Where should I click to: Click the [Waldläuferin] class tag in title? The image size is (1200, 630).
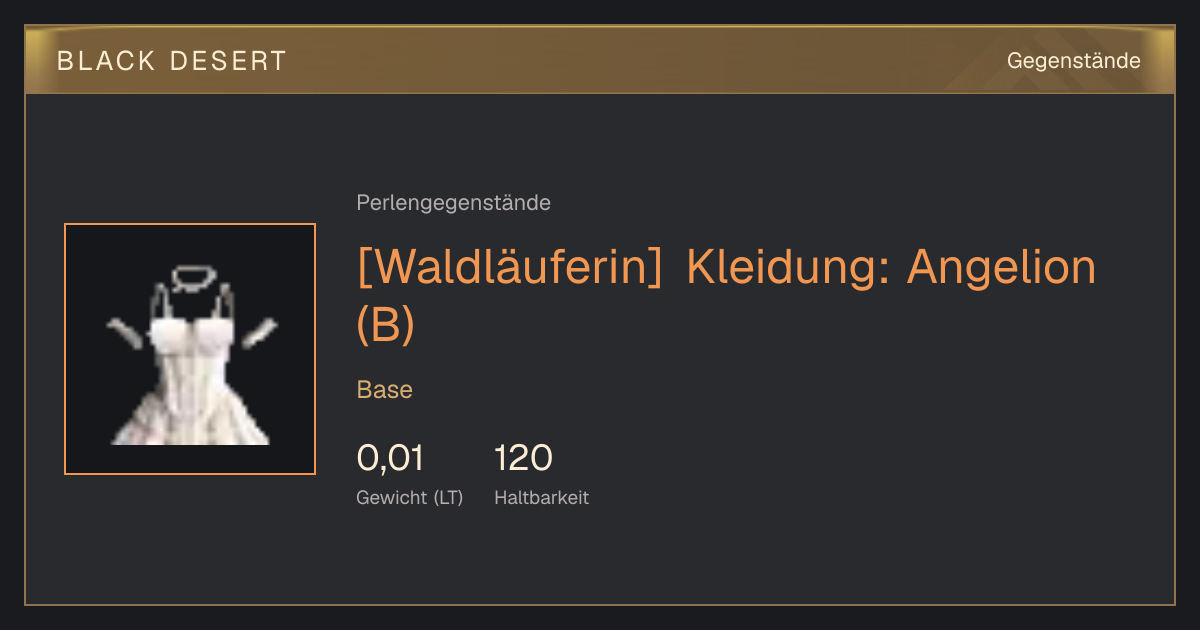coord(510,268)
